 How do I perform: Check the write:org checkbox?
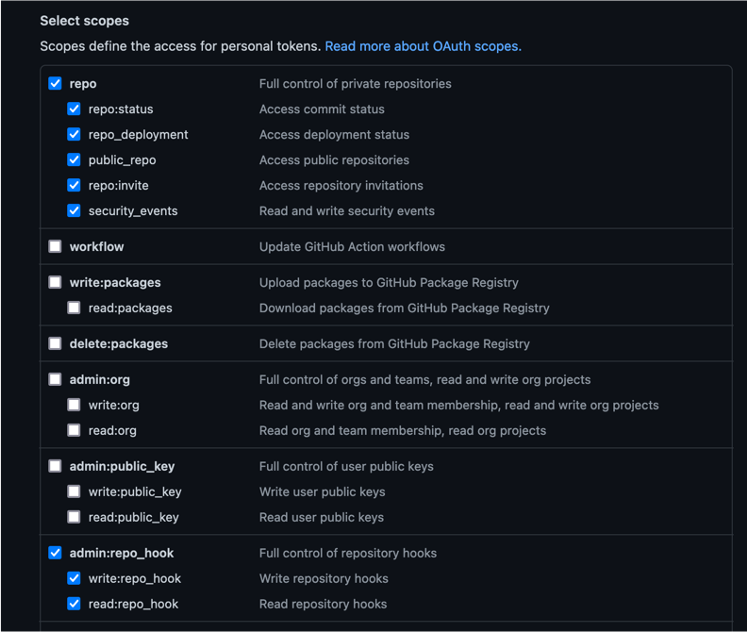click(x=74, y=405)
